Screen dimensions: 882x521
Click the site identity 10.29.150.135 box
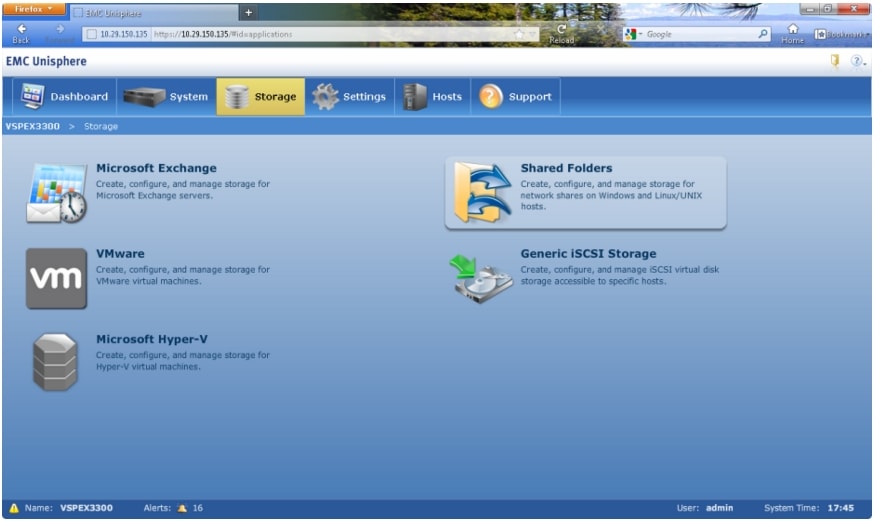[x=118, y=34]
